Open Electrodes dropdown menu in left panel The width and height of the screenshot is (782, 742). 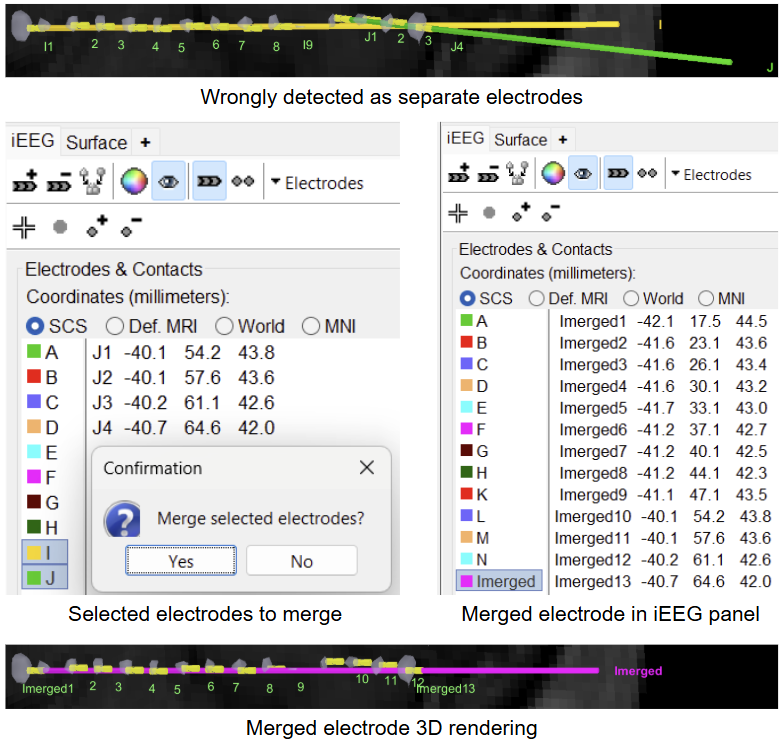click(x=316, y=183)
